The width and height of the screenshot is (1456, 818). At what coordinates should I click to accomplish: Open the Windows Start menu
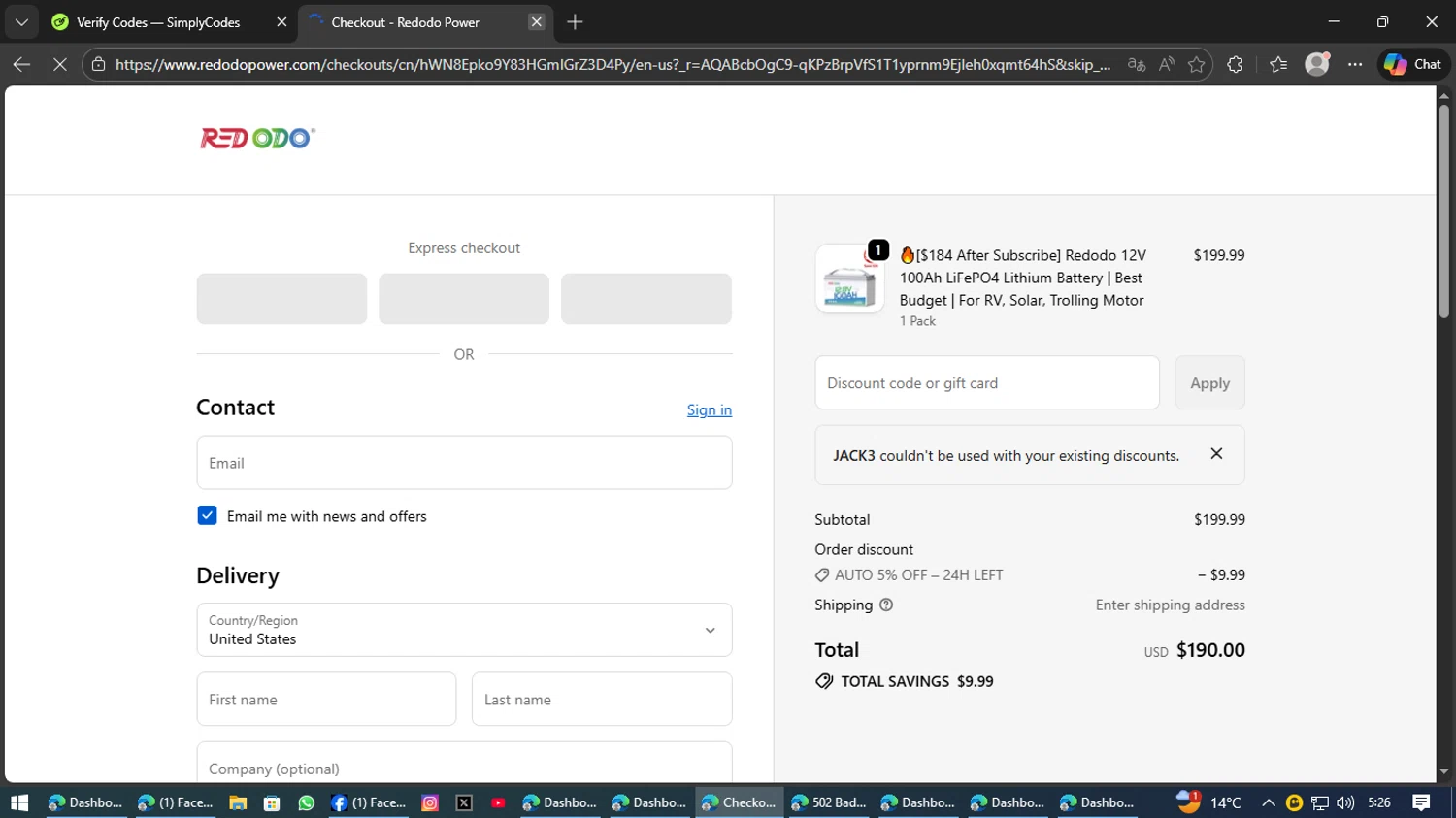19,802
